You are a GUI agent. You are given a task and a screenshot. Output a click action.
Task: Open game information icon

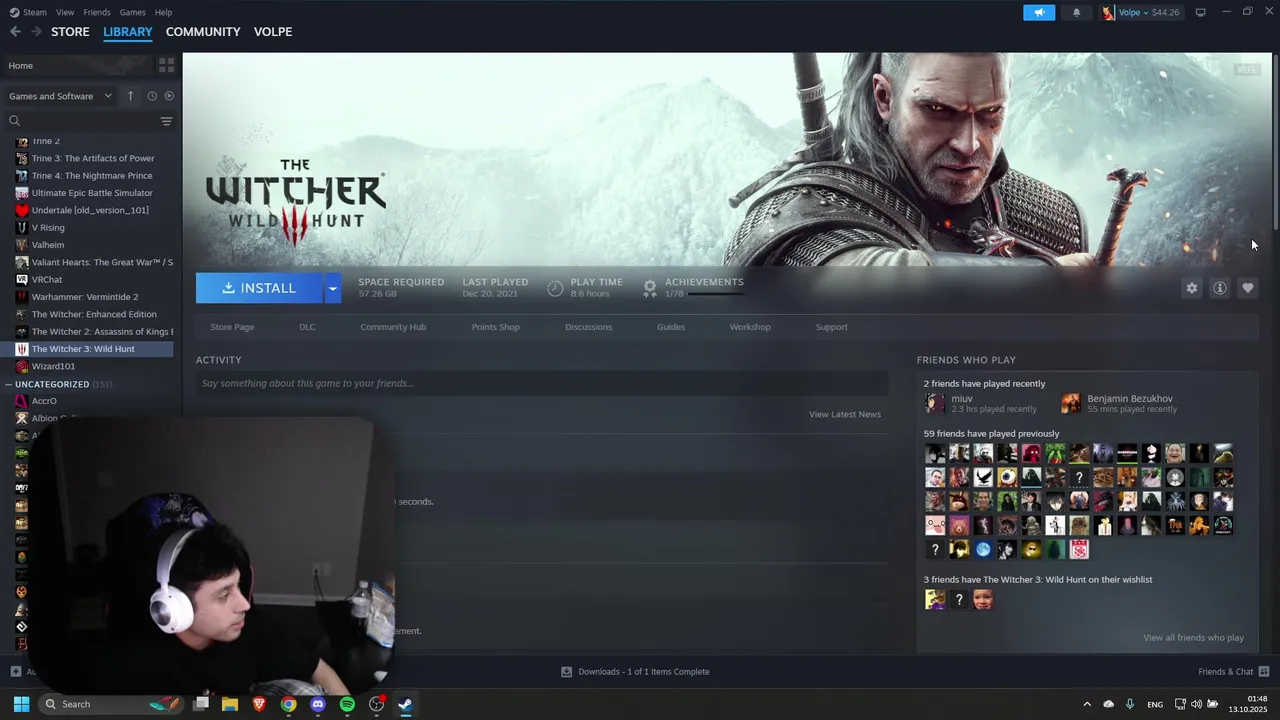point(1219,288)
